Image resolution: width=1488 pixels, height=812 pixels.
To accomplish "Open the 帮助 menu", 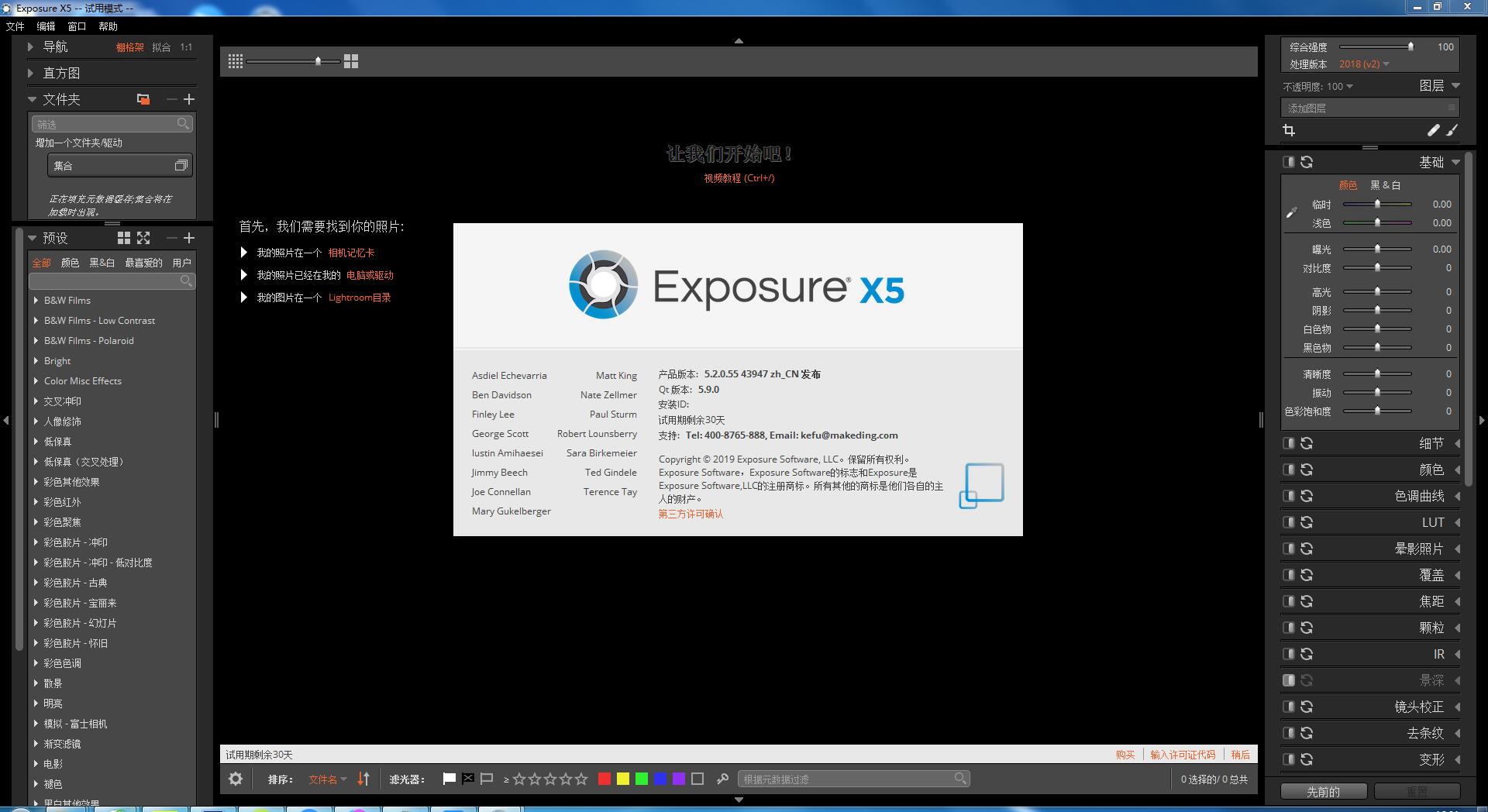I will click(108, 26).
